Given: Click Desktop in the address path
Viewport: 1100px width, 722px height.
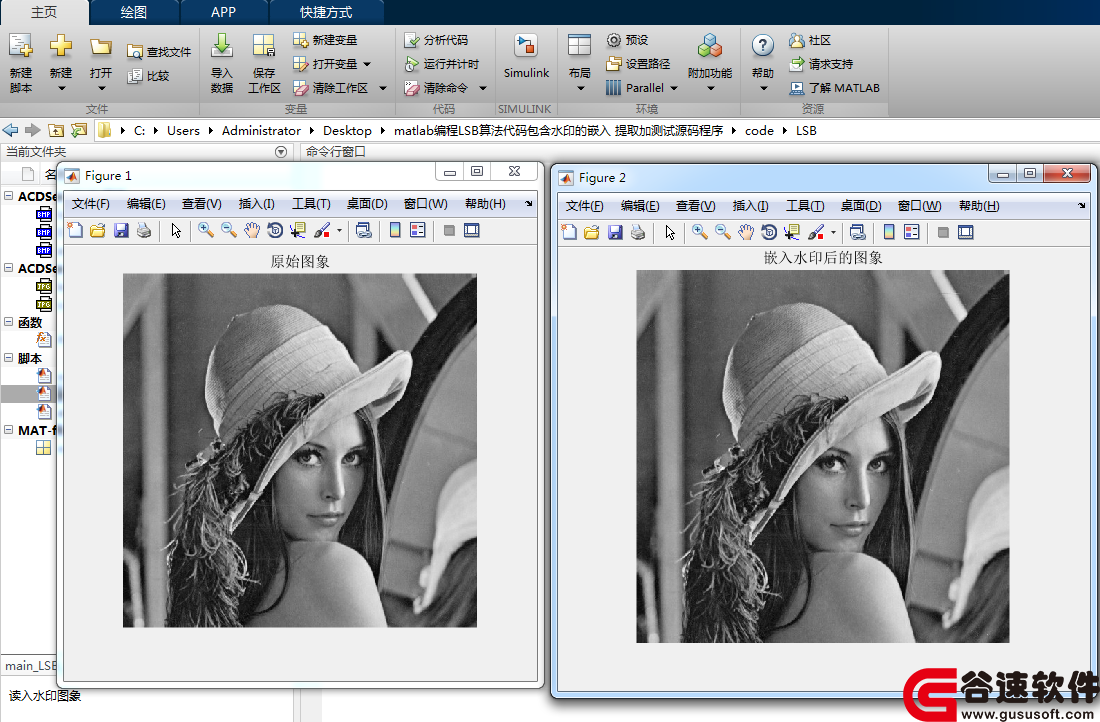Looking at the screenshot, I should [347, 131].
